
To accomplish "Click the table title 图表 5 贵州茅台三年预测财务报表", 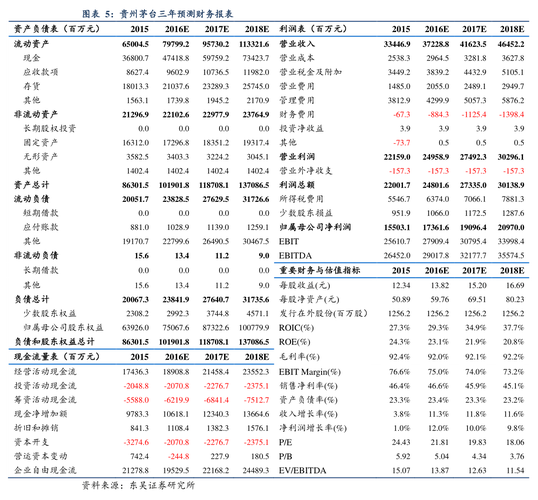I will (x=157, y=14).
